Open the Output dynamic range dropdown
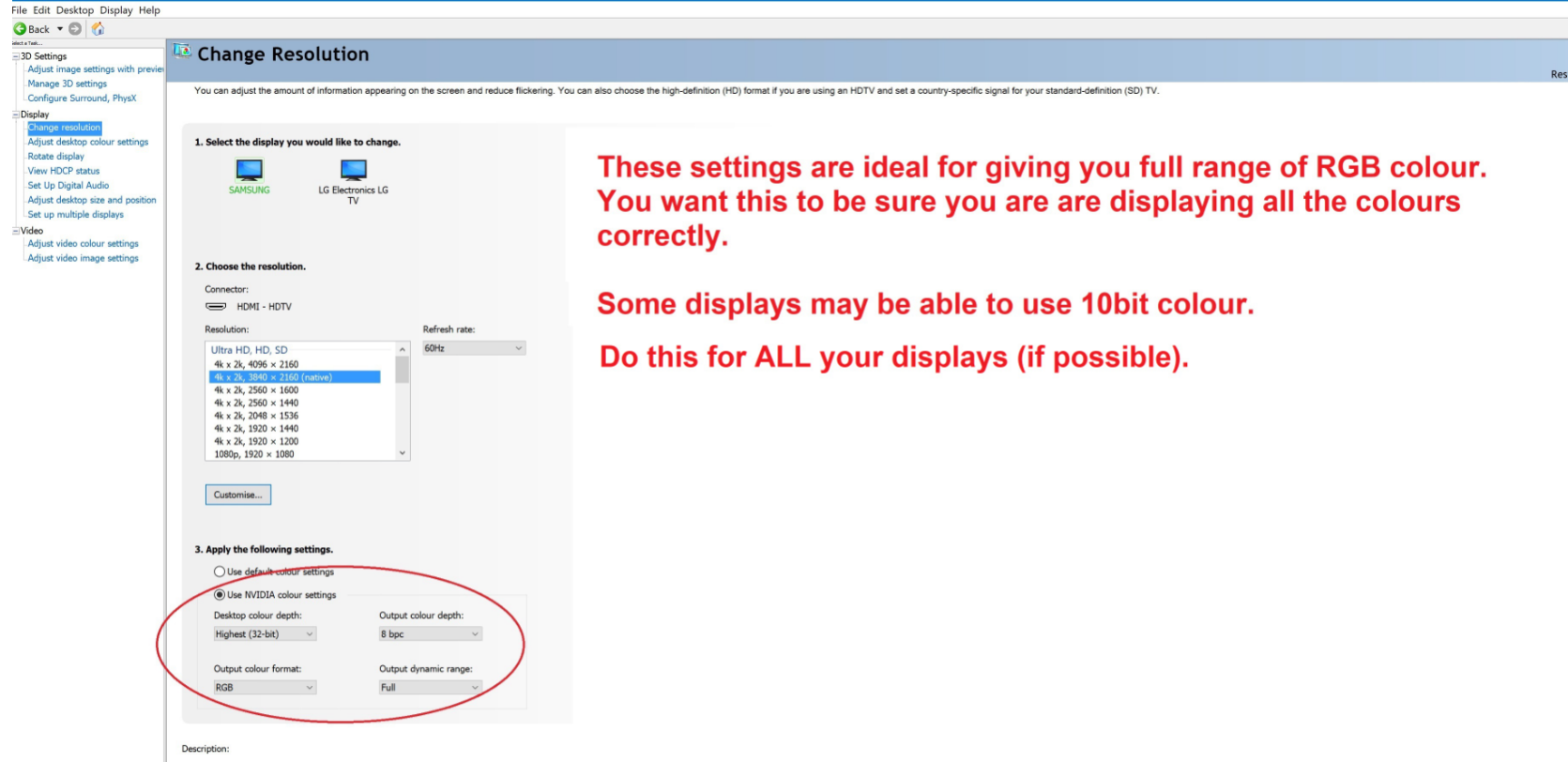Image resolution: width=1568 pixels, height=762 pixels. click(x=430, y=688)
